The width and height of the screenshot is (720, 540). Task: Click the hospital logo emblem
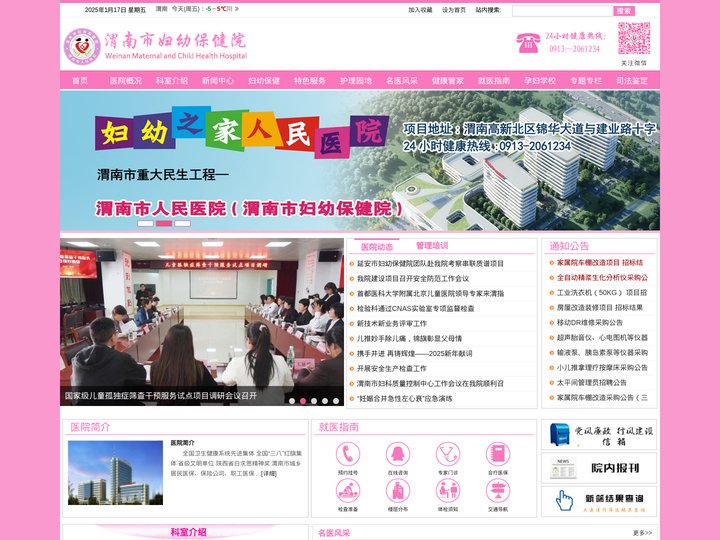pos(82,46)
